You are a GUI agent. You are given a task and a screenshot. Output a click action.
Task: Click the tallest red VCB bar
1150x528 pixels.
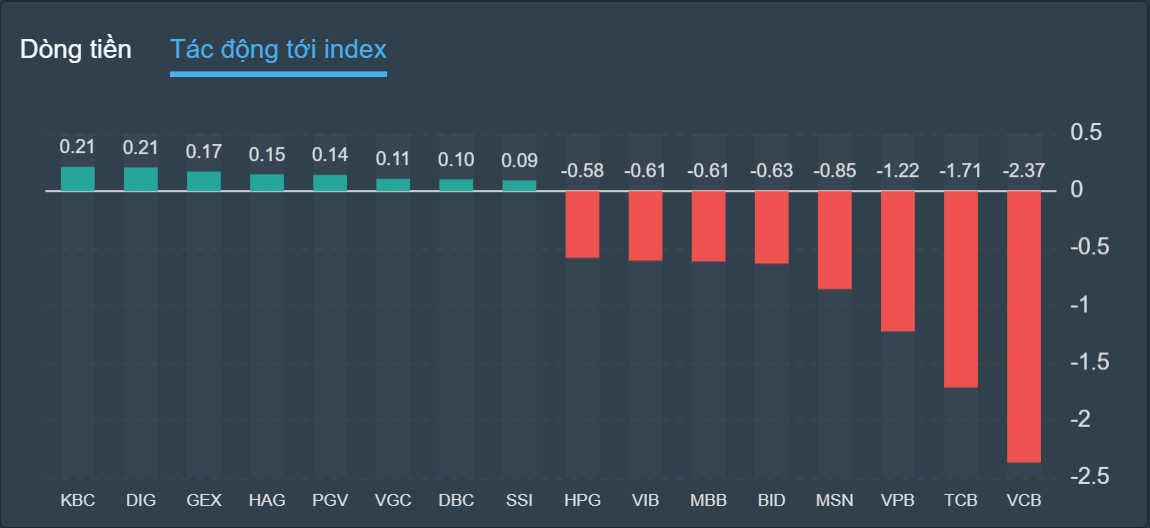click(x=1023, y=327)
